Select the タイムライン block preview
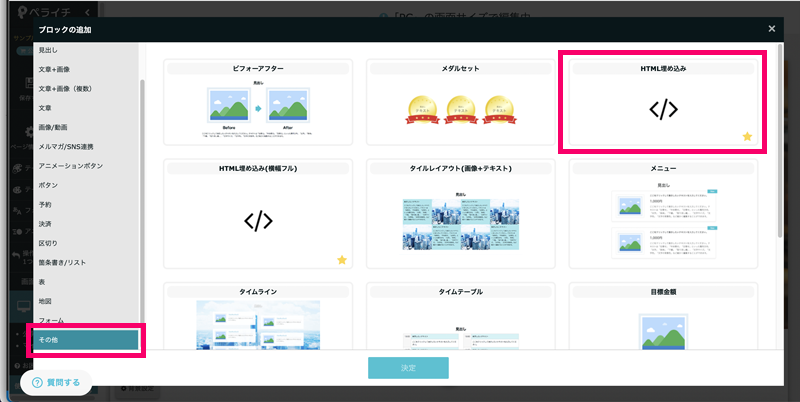Viewport: 800px width, 402px height. (257, 322)
